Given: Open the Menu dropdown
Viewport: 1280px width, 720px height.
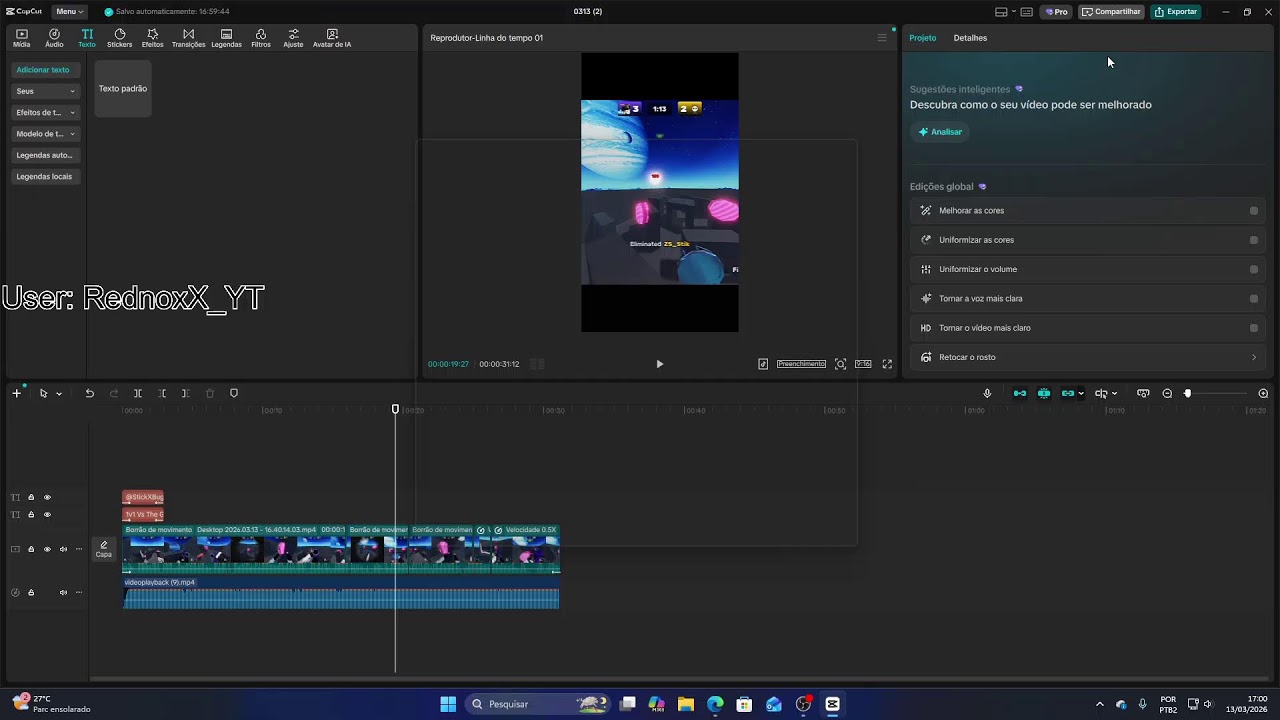Looking at the screenshot, I should [69, 12].
